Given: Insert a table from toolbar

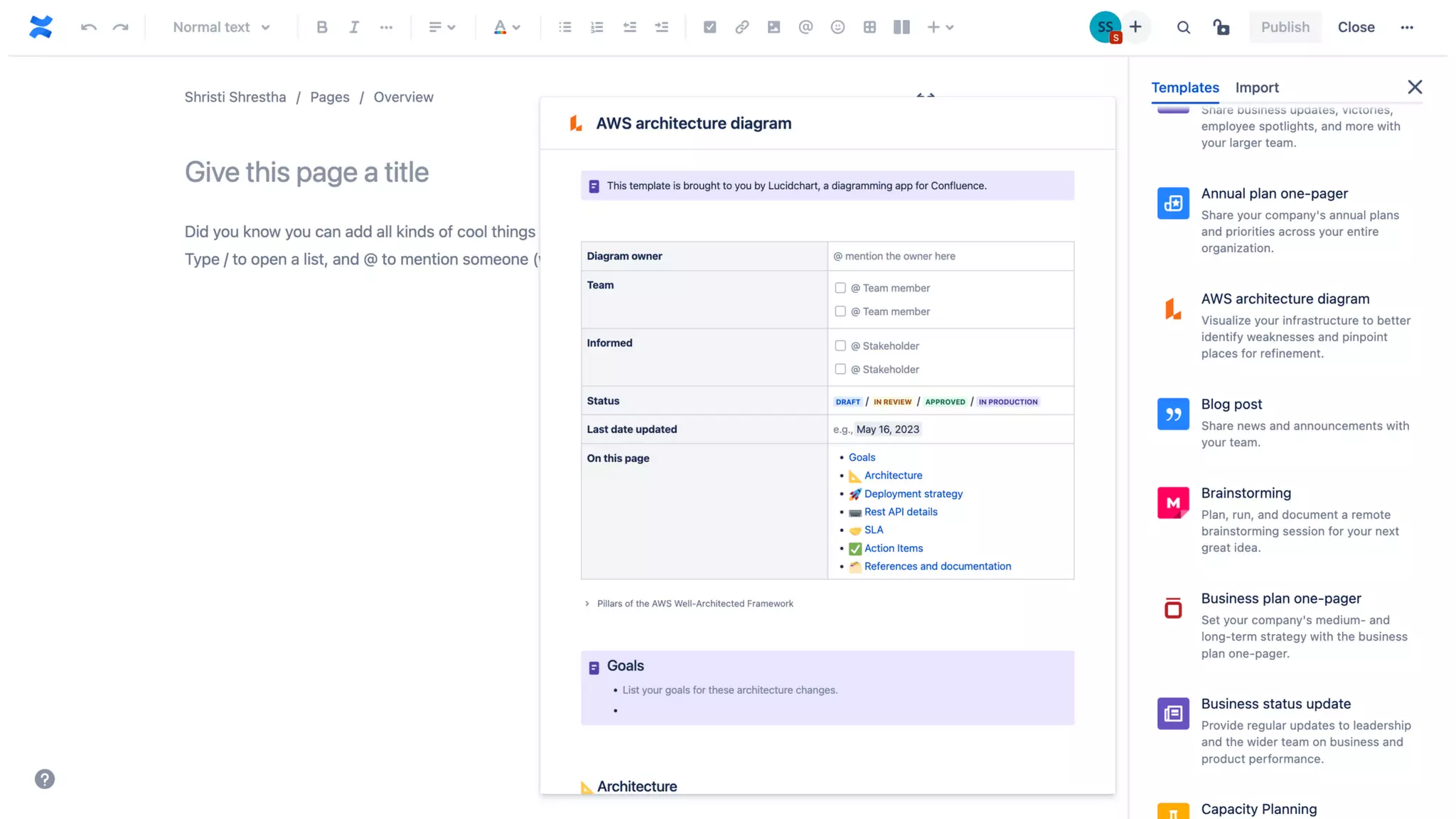Looking at the screenshot, I should [x=869, y=27].
